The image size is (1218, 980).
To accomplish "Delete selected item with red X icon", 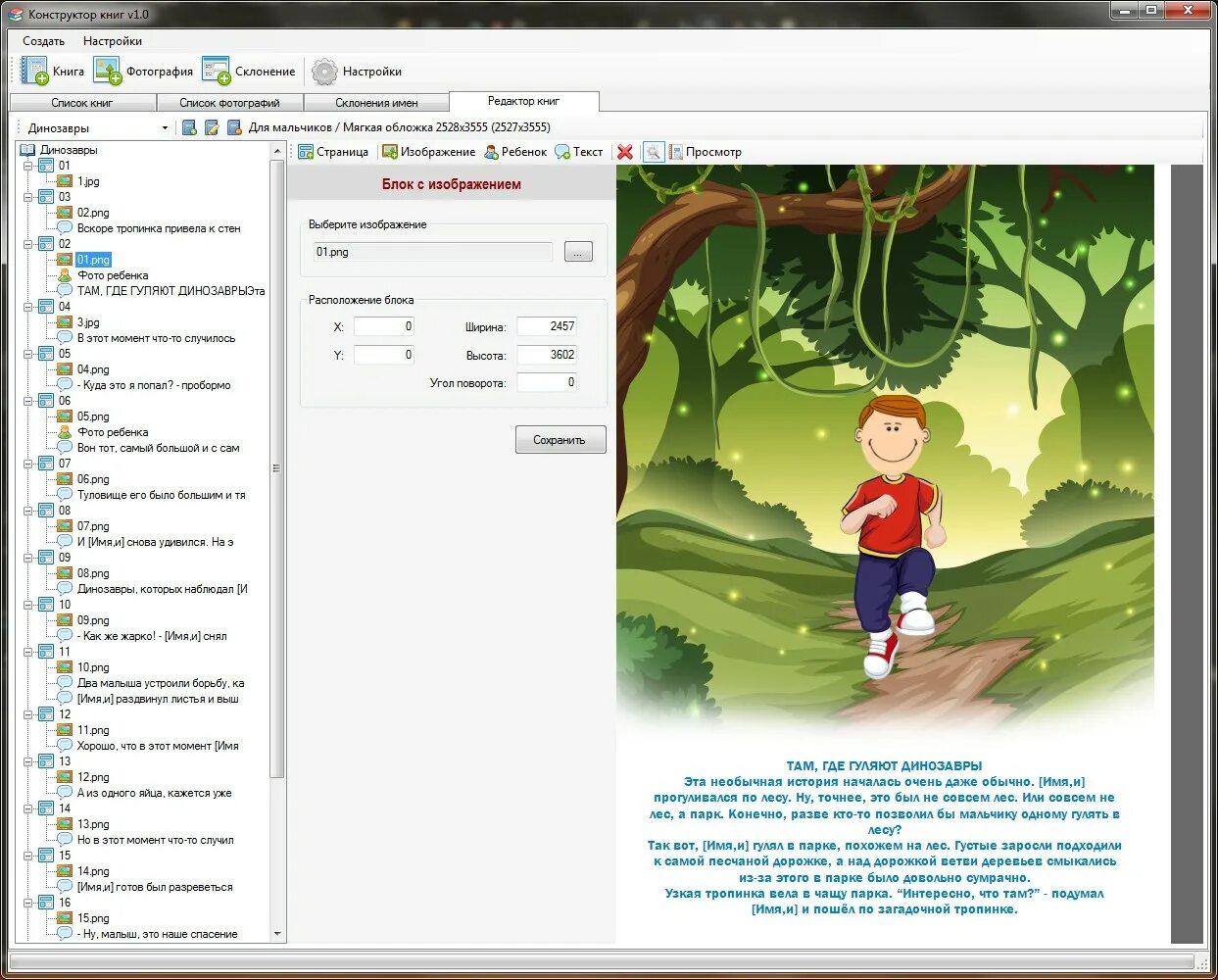I will (625, 152).
